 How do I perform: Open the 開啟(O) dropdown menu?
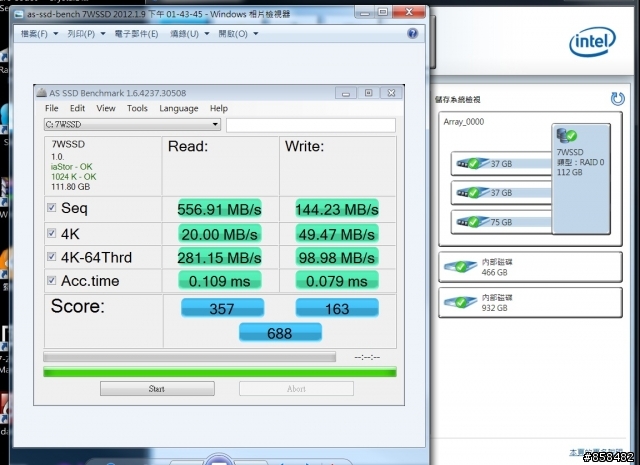(238, 34)
